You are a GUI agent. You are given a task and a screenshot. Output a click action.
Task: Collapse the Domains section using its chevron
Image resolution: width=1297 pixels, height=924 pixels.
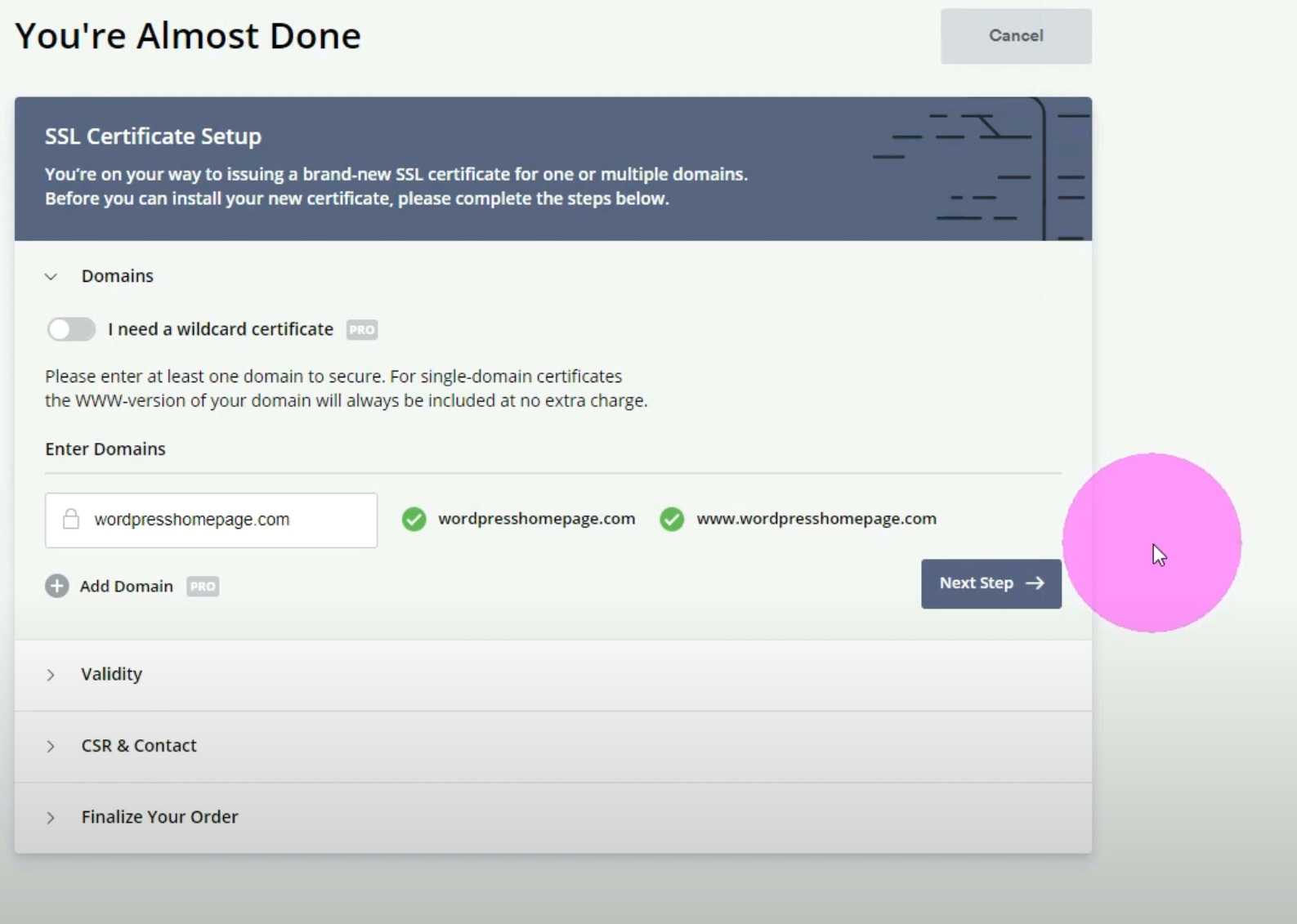(51, 277)
